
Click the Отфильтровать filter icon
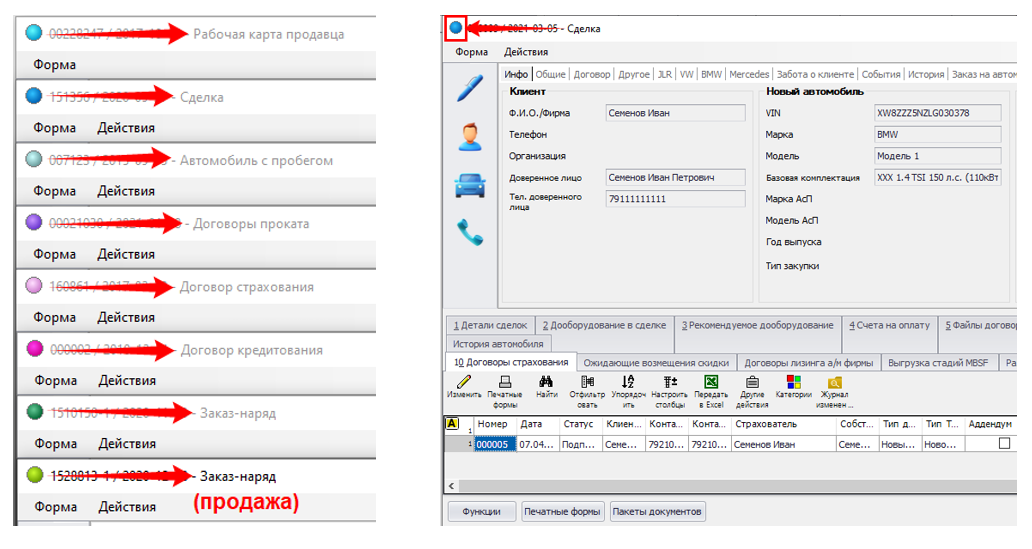click(587, 383)
